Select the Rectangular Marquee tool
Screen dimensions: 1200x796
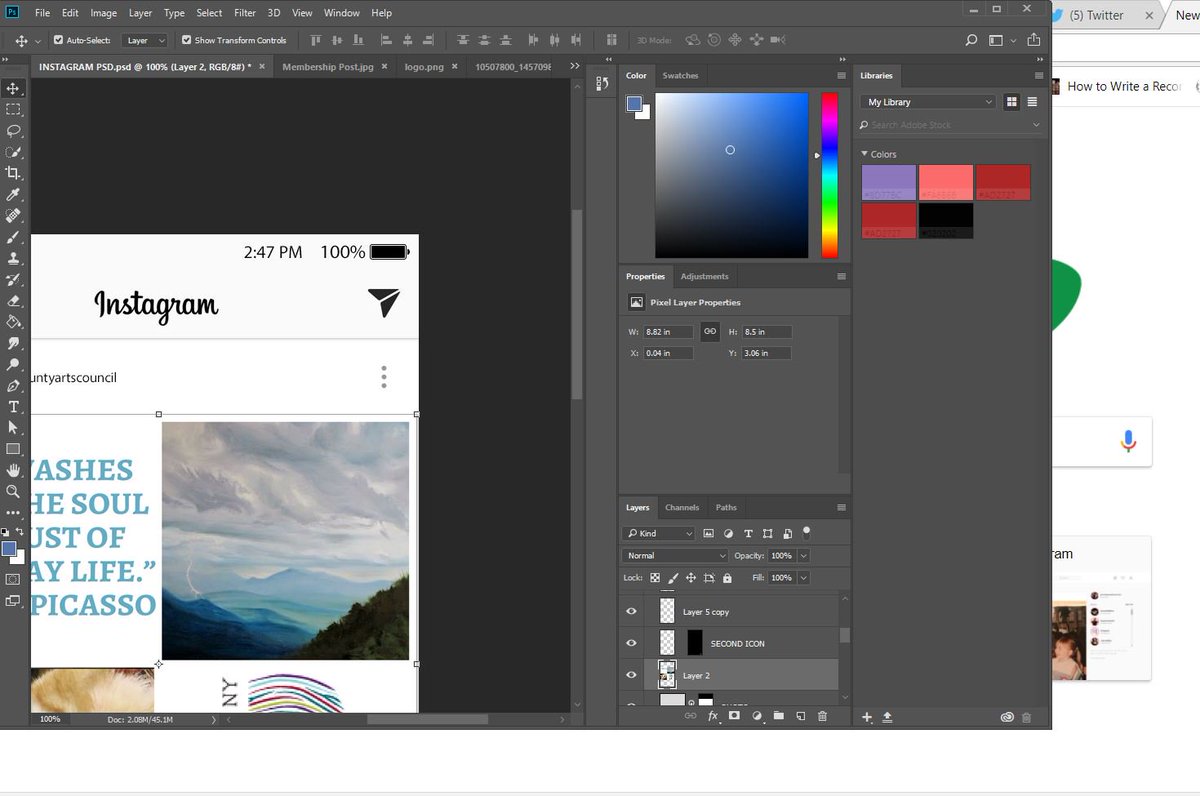pos(14,109)
